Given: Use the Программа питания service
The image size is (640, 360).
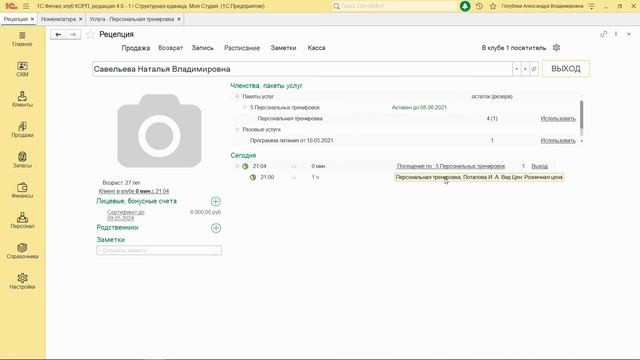Looking at the screenshot, I should [x=558, y=140].
